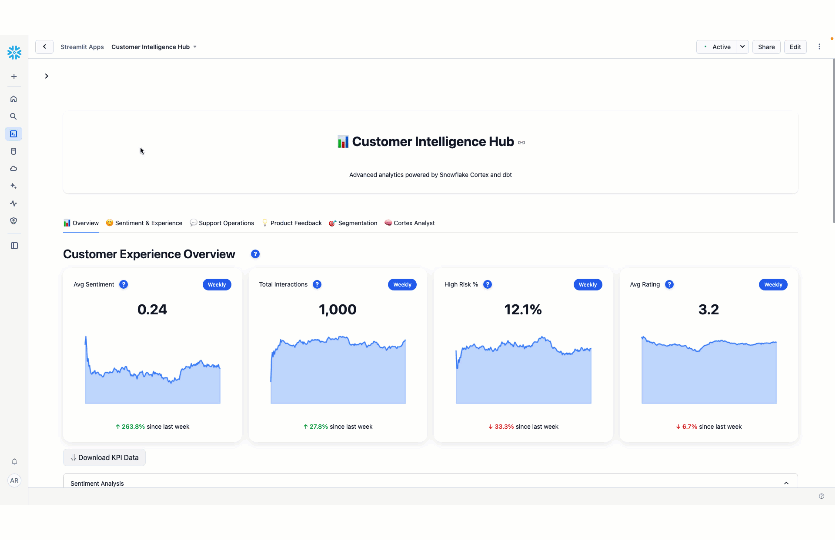This screenshot has height=540, width=835.
Task: Click the Total Interactions trend chart
Action: tap(338, 370)
